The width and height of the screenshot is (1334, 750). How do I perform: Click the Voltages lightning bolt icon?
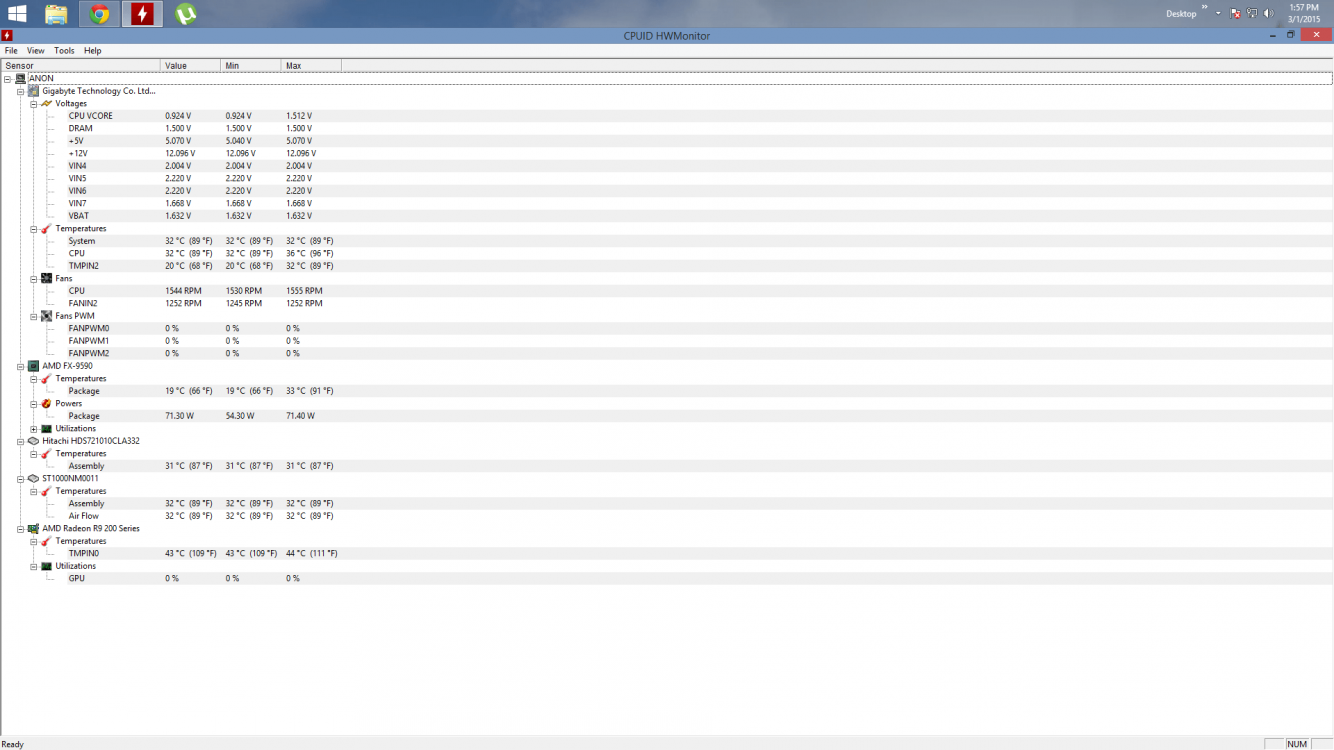pos(46,103)
